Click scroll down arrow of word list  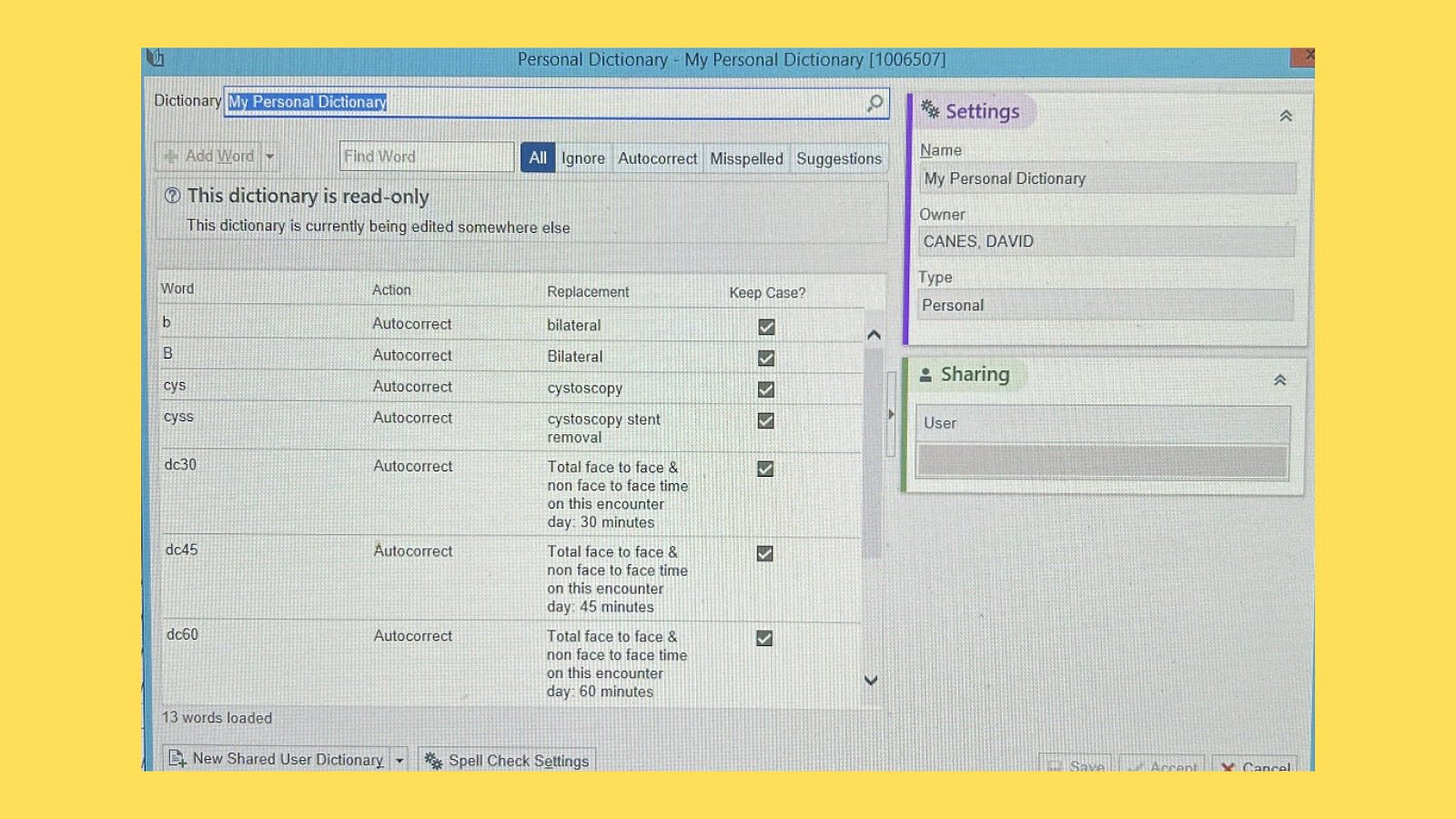(871, 680)
